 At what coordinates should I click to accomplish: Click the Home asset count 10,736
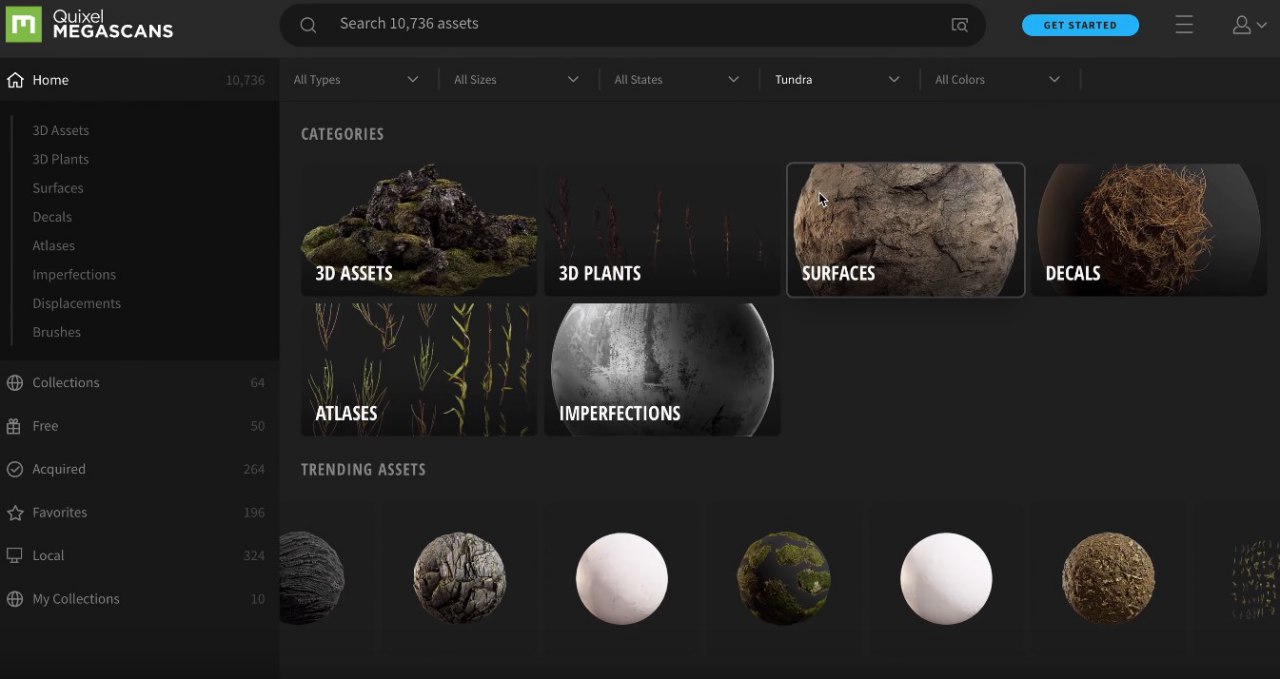coord(245,80)
